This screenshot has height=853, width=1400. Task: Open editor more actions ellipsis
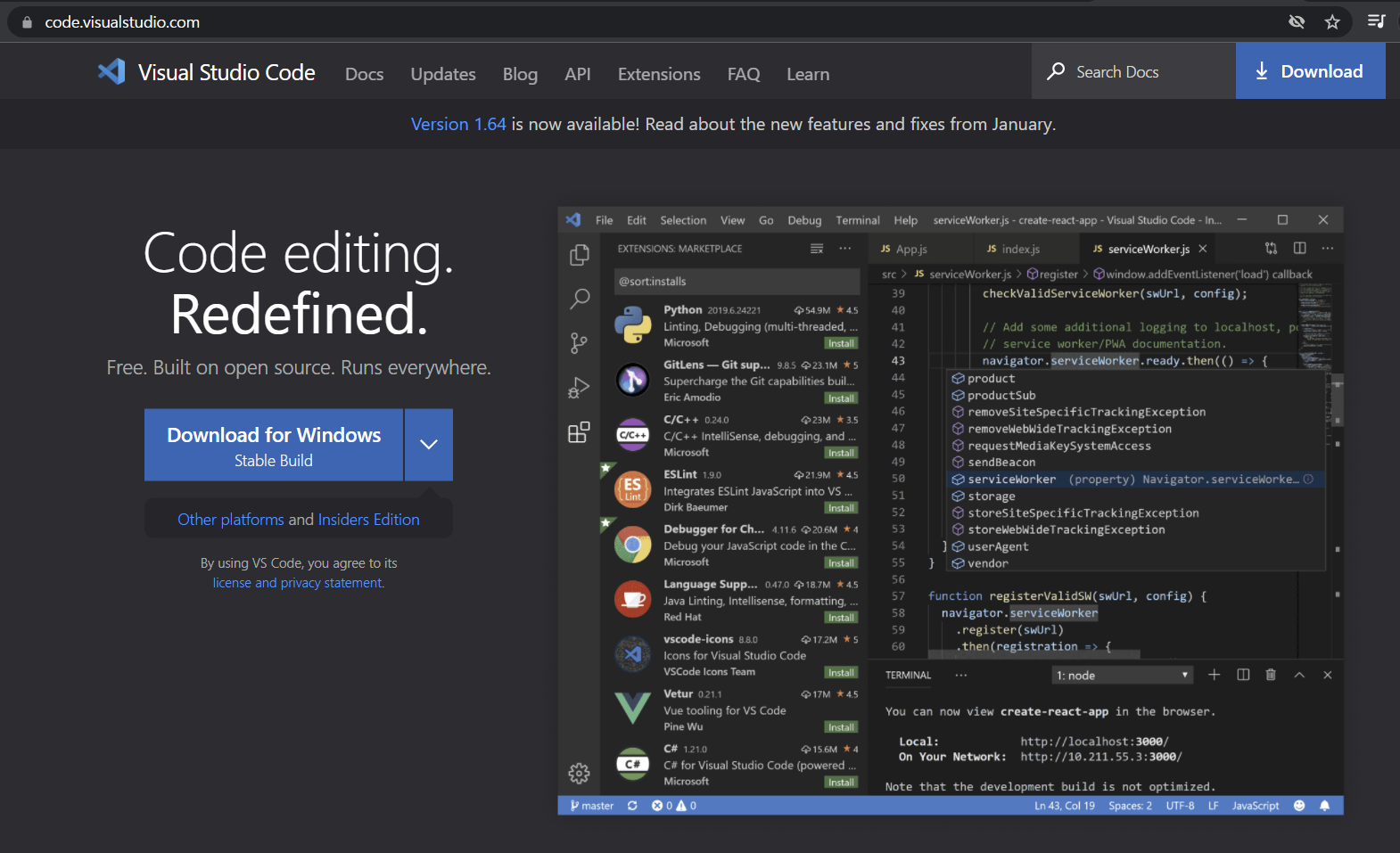pyautogui.click(x=1328, y=248)
